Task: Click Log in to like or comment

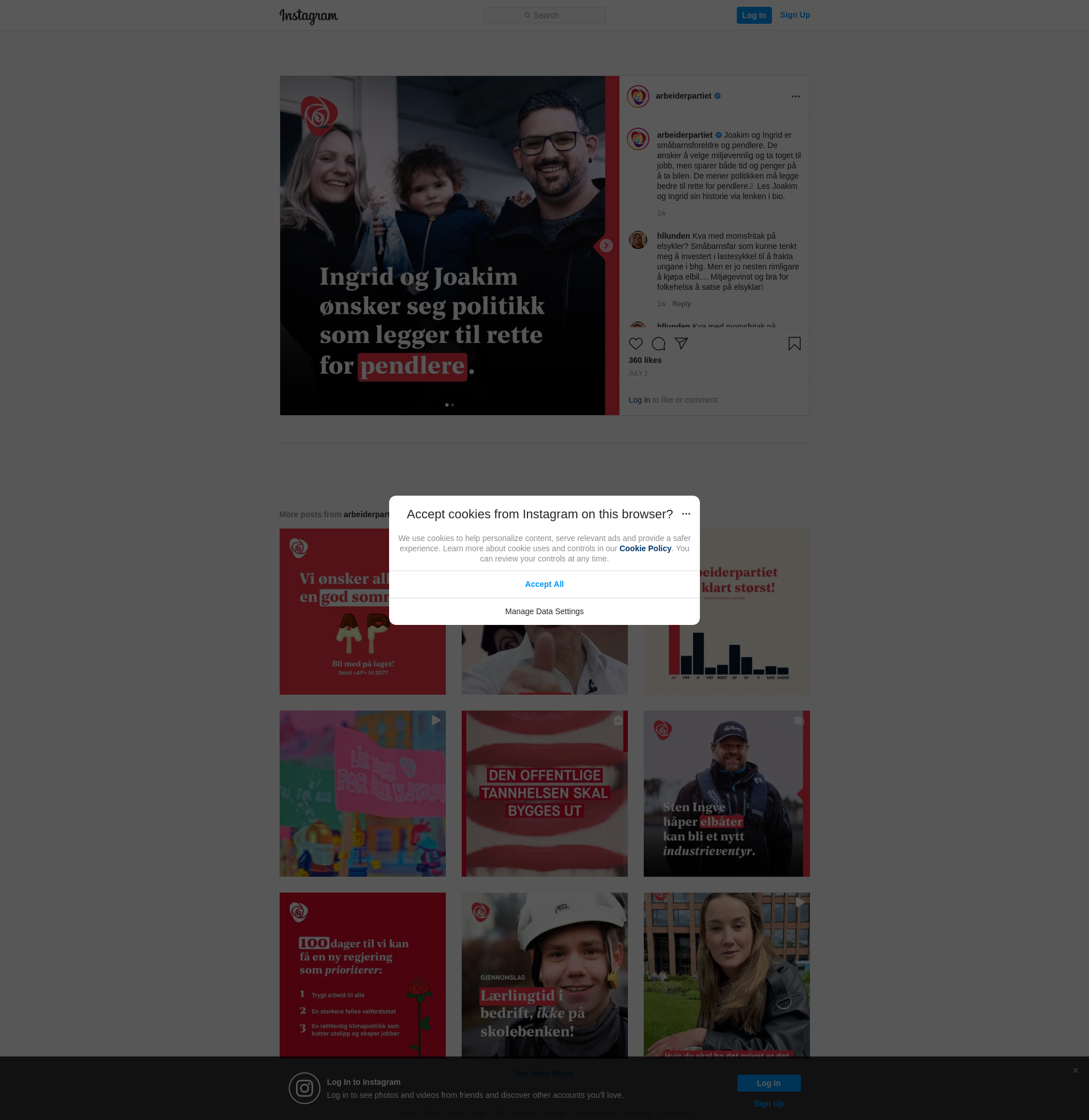Action: [639, 400]
